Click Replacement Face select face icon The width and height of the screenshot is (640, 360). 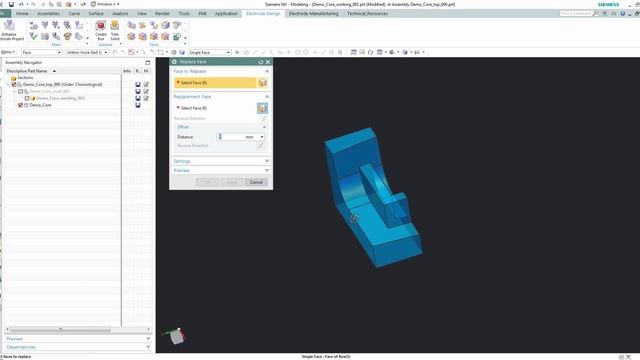point(262,108)
